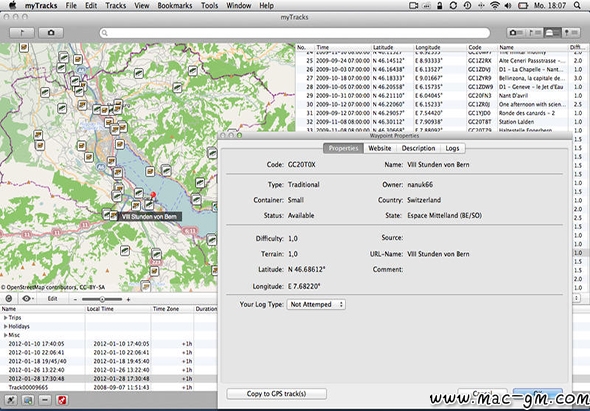Click the add photo button at bottom
The image size is (590, 411).
click(28, 400)
